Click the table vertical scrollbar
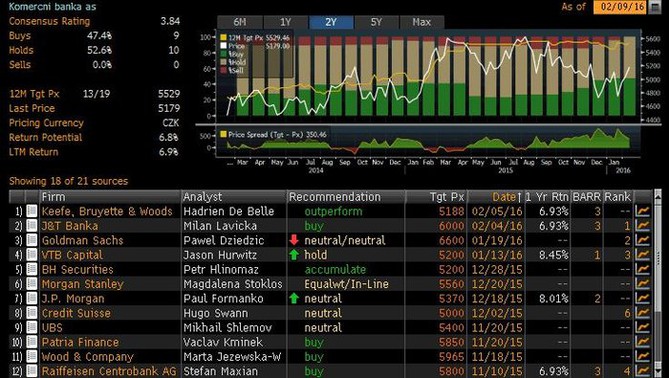 click(x=657, y=283)
